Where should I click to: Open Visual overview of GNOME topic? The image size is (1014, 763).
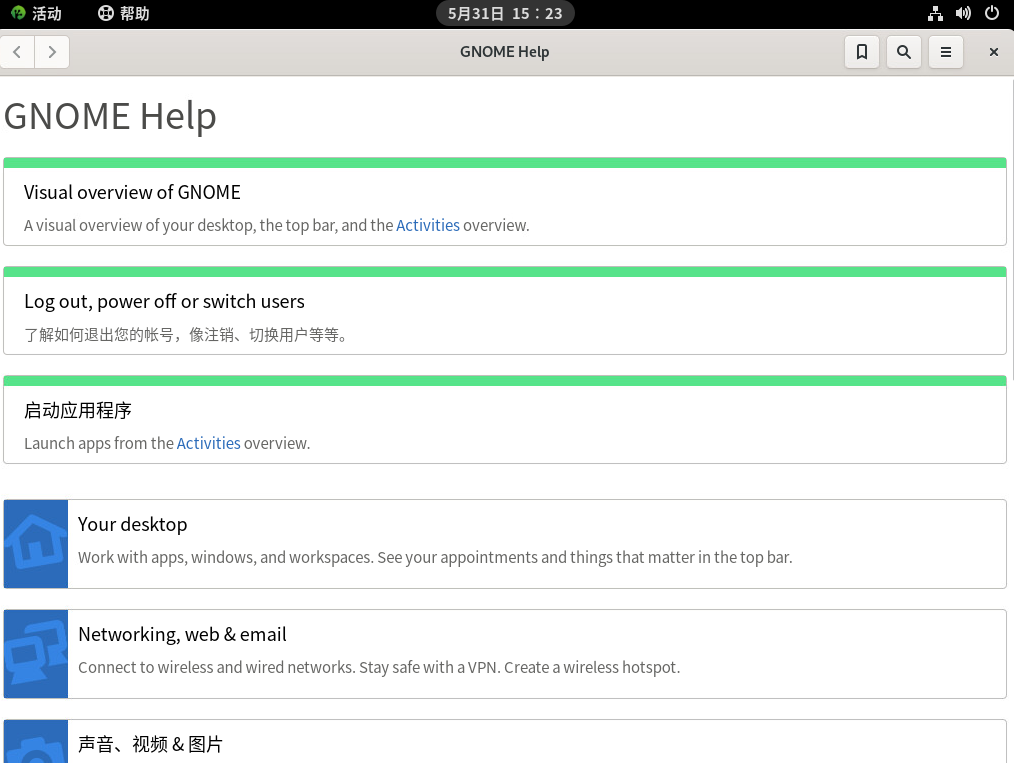(x=132, y=192)
